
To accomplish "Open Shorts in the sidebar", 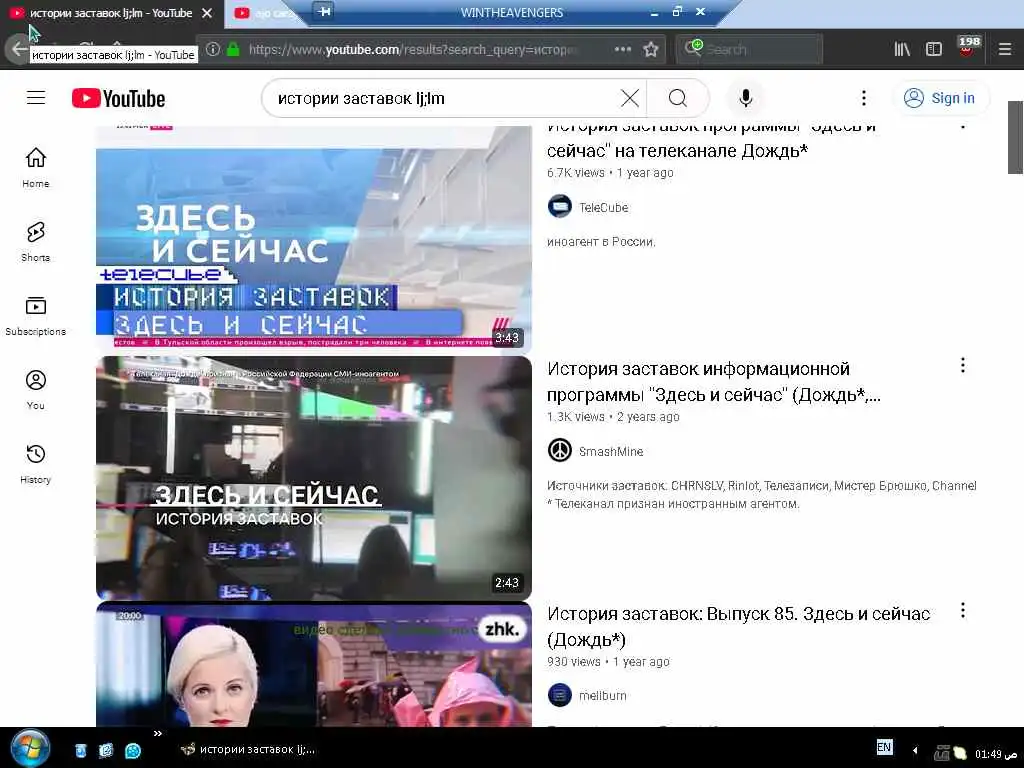I will tap(36, 242).
